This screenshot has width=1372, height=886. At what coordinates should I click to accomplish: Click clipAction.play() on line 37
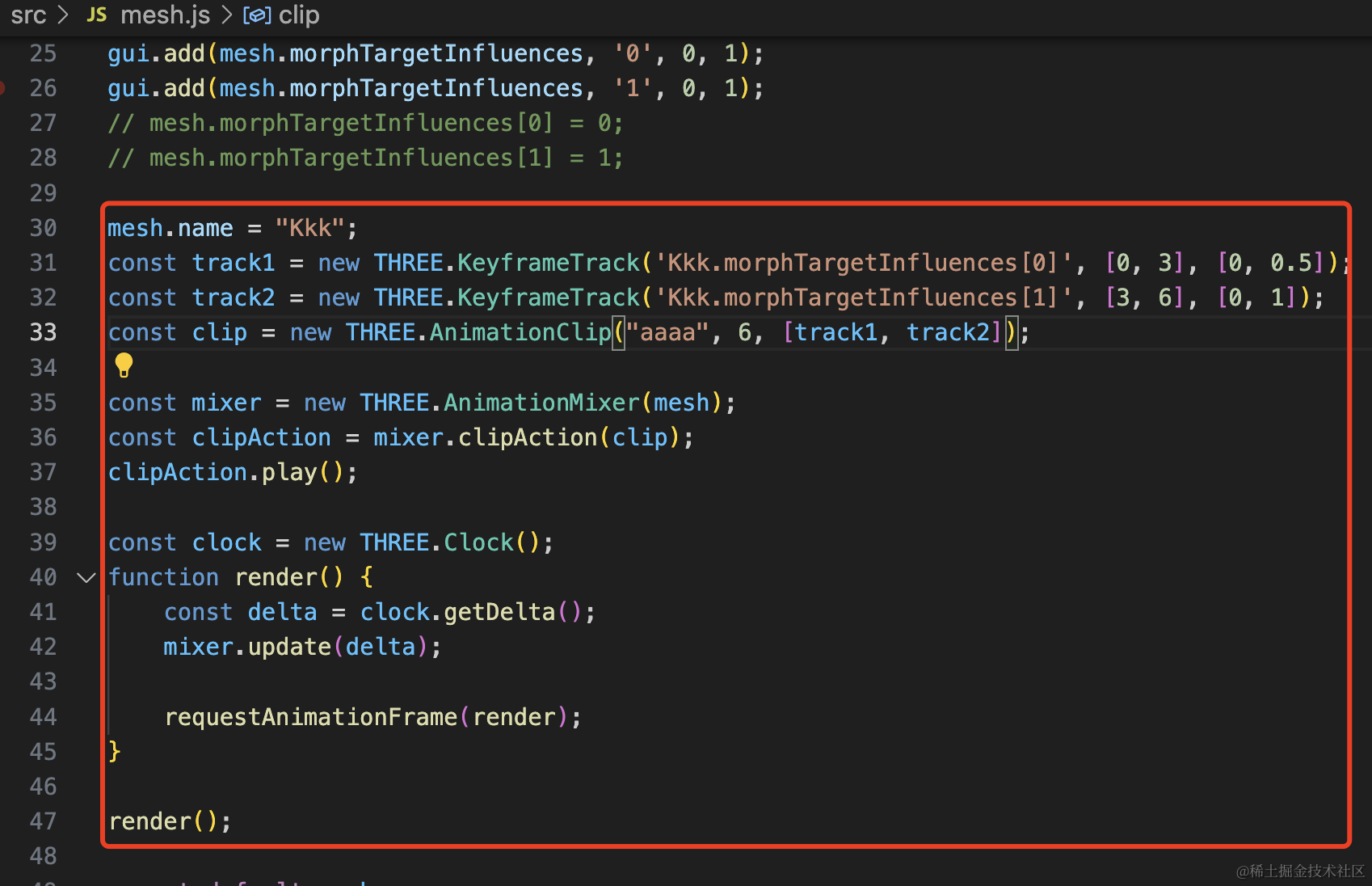pos(226,472)
